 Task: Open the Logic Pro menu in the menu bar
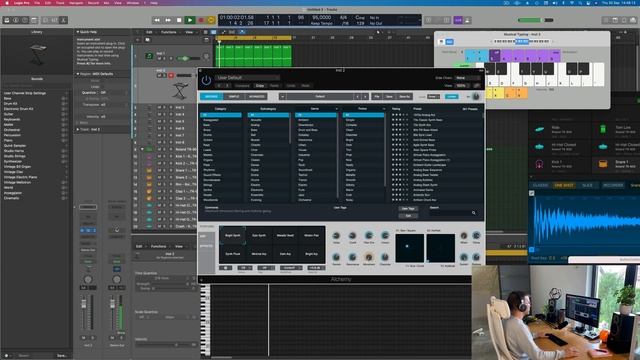coord(21,3)
